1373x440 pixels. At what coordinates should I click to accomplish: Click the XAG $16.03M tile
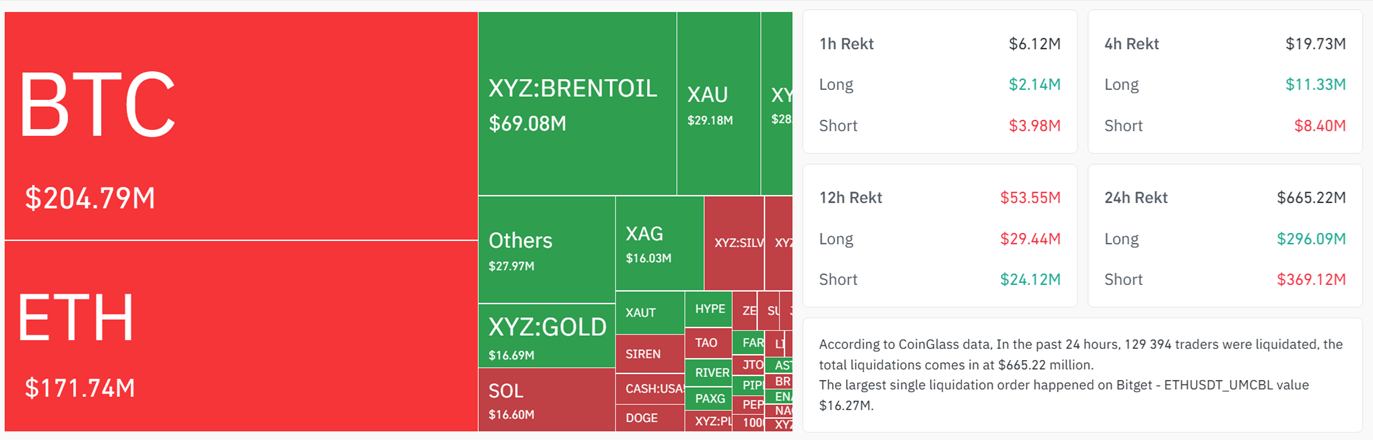pos(659,243)
